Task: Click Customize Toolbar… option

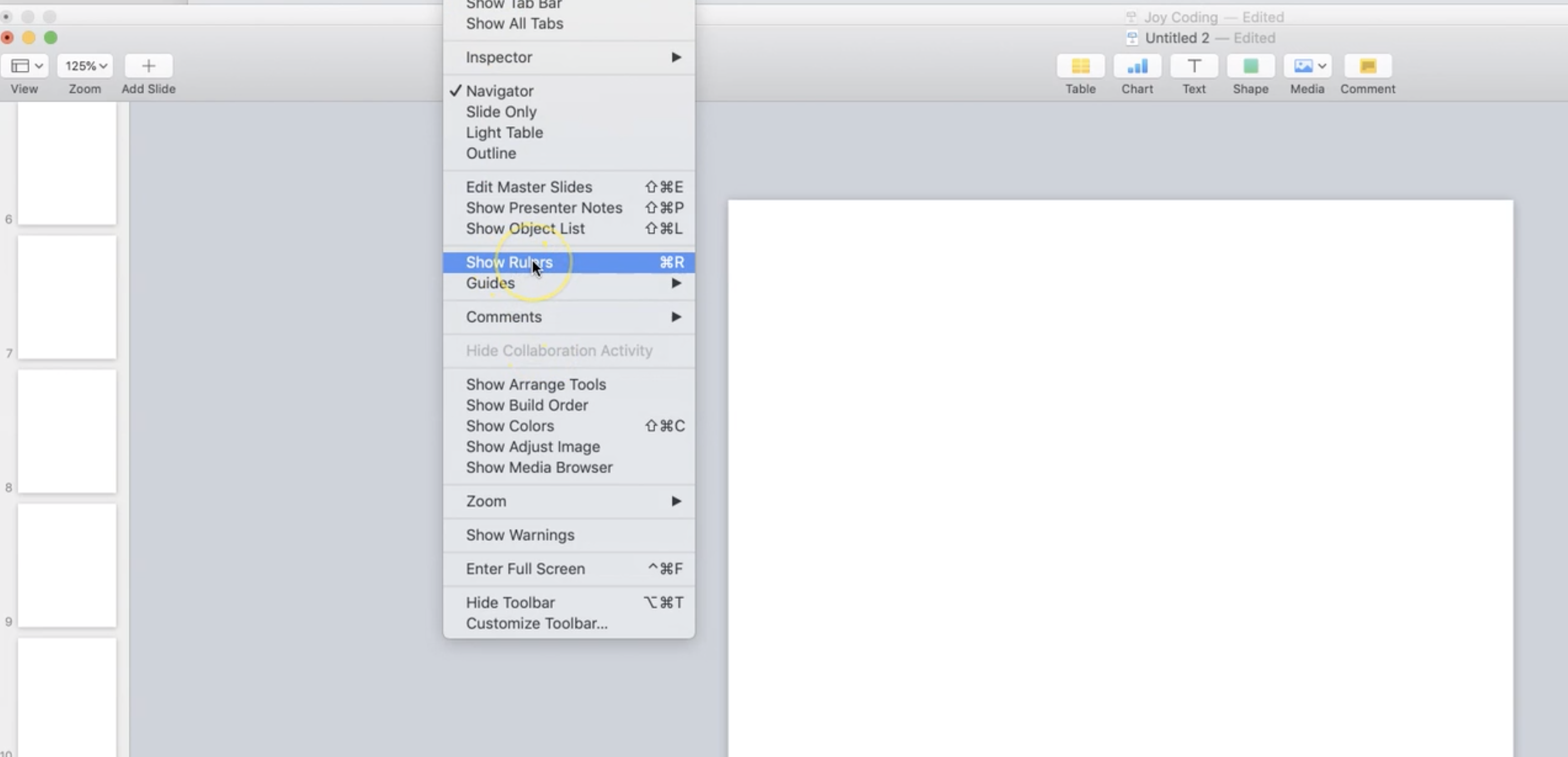Action: pos(536,623)
